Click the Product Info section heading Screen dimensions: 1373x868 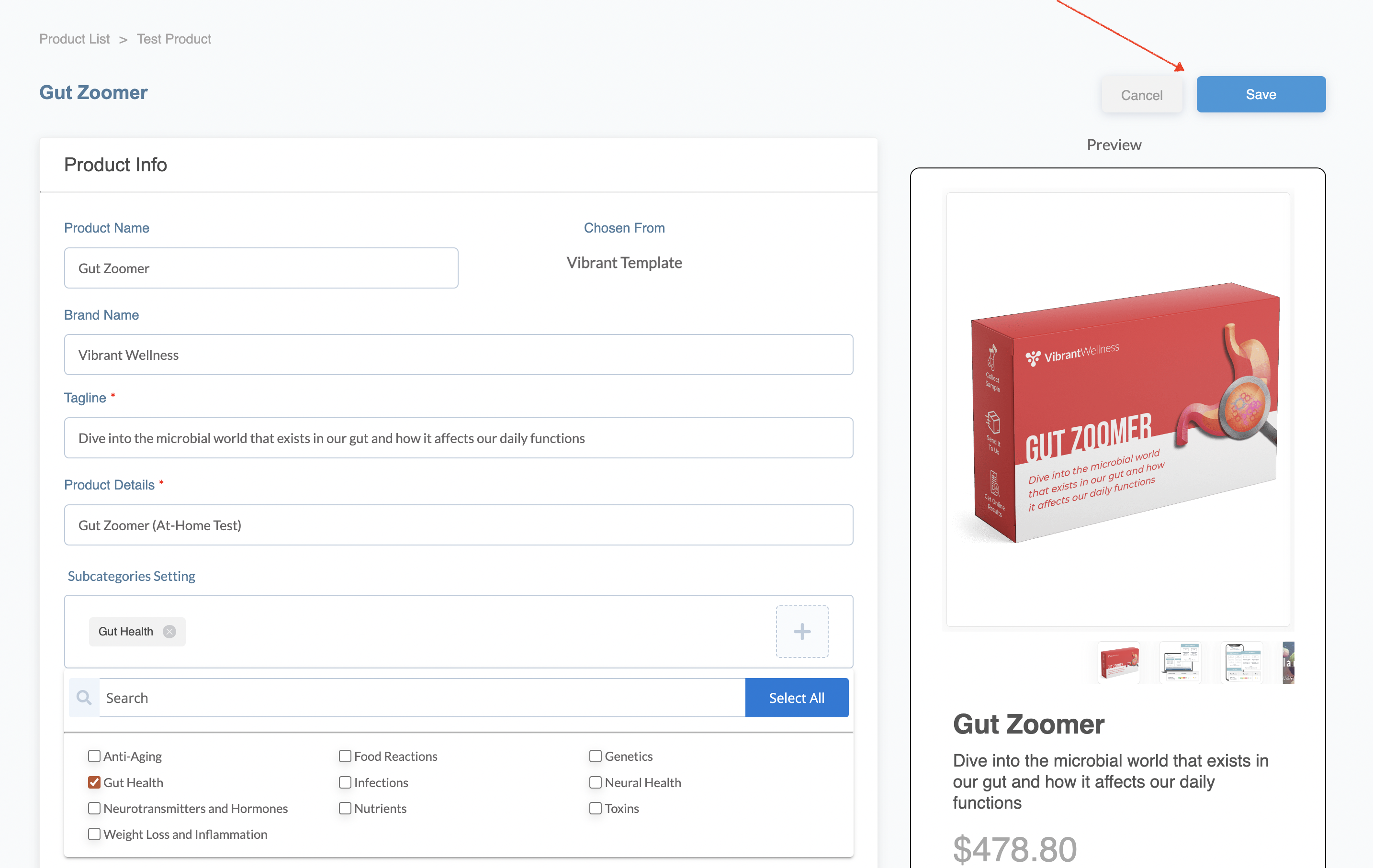click(115, 165)
